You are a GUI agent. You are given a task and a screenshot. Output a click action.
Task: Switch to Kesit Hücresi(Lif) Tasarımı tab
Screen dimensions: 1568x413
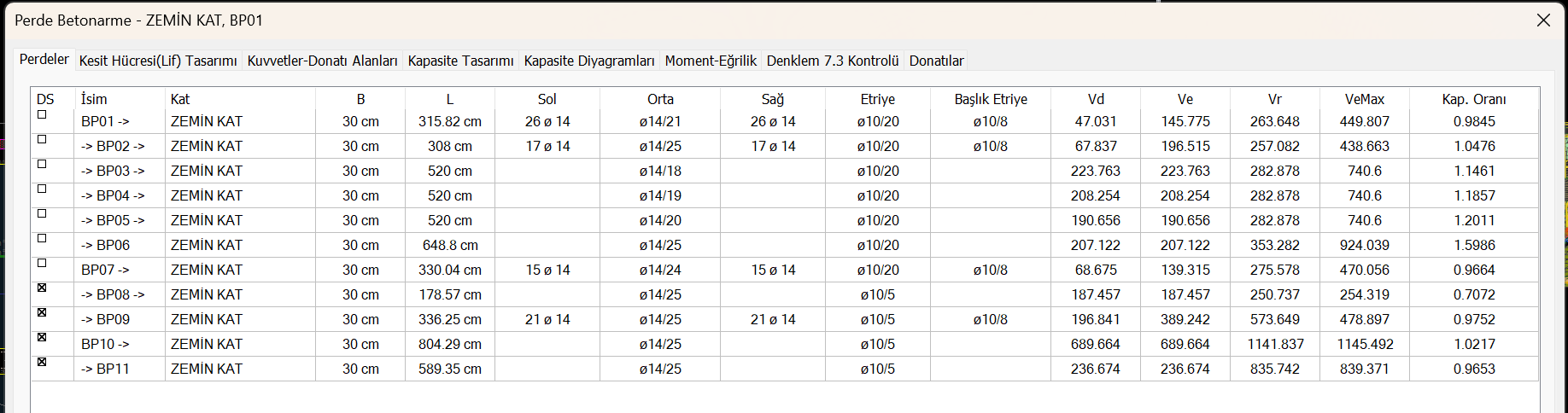click(158, 61)
